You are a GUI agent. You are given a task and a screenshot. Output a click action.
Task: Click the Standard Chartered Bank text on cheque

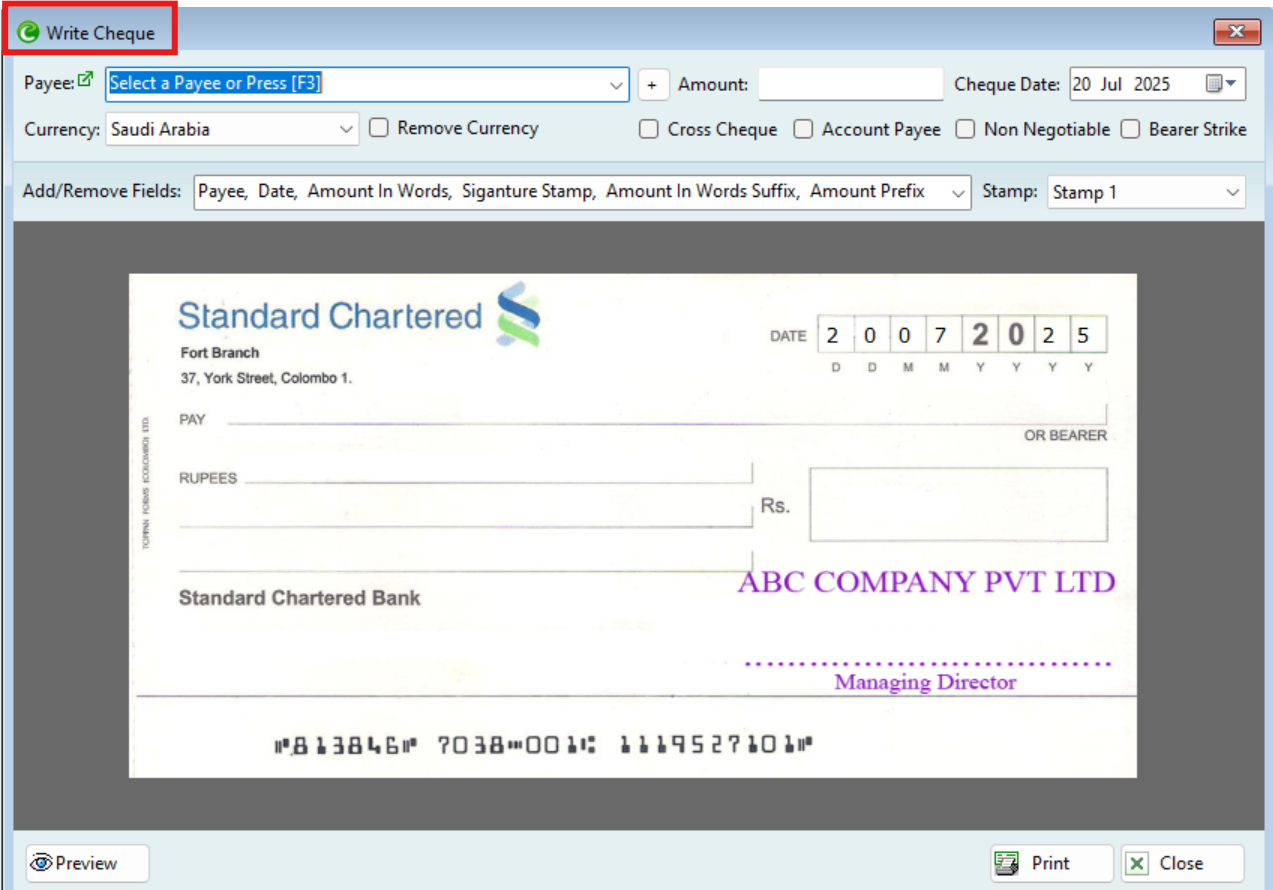click(300, 598)
